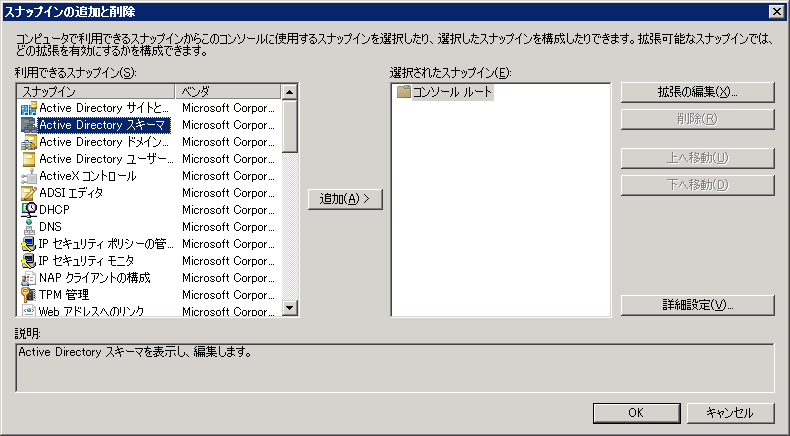Click the NAP クライアントの構成 icon
The height and width of the screenshot is (436, 790).
(x=29, y=277)
